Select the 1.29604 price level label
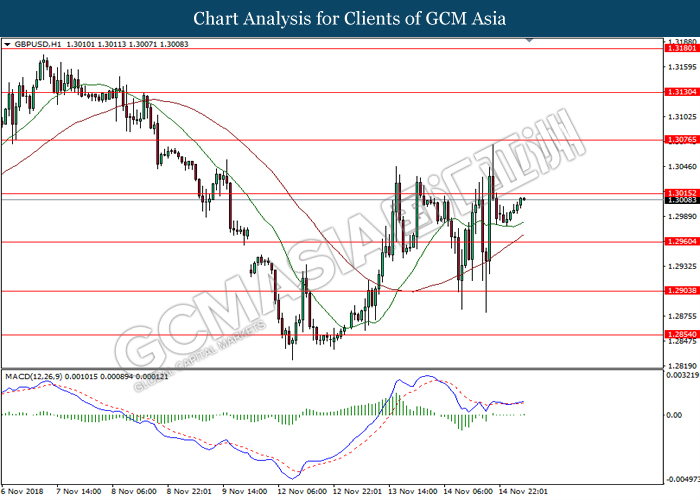 [x=682, y=242]
